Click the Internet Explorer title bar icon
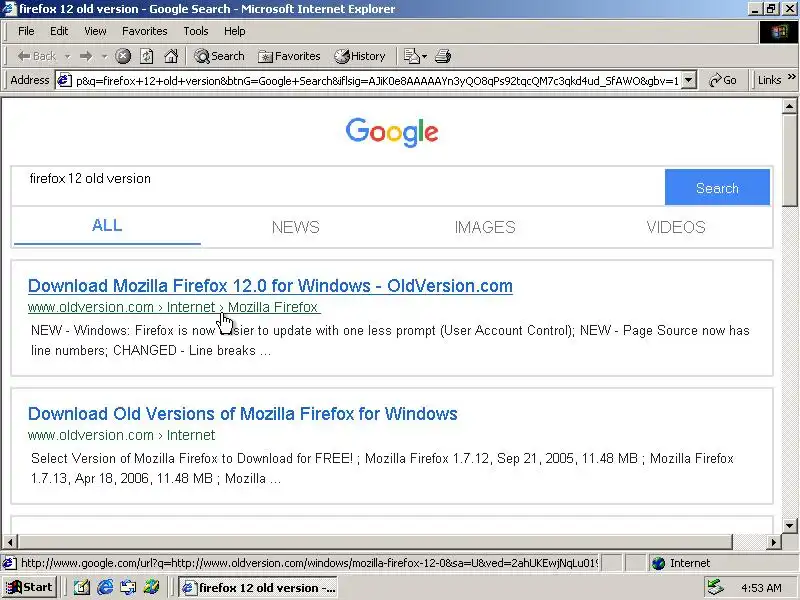800x600 pixels. coord(9,9)
